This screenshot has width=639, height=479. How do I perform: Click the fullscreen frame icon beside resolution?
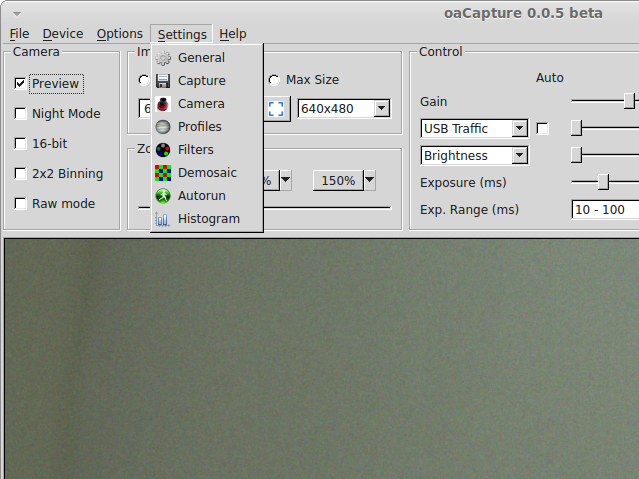point(277,109)
